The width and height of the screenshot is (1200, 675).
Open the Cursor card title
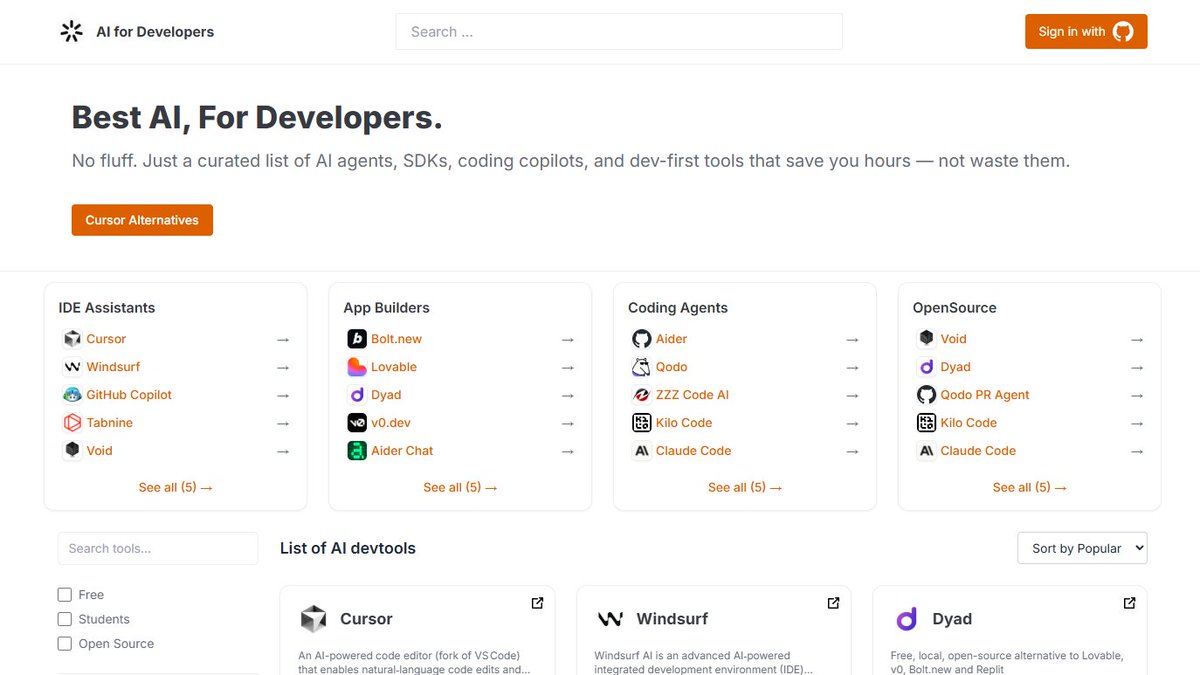(366, 619)
